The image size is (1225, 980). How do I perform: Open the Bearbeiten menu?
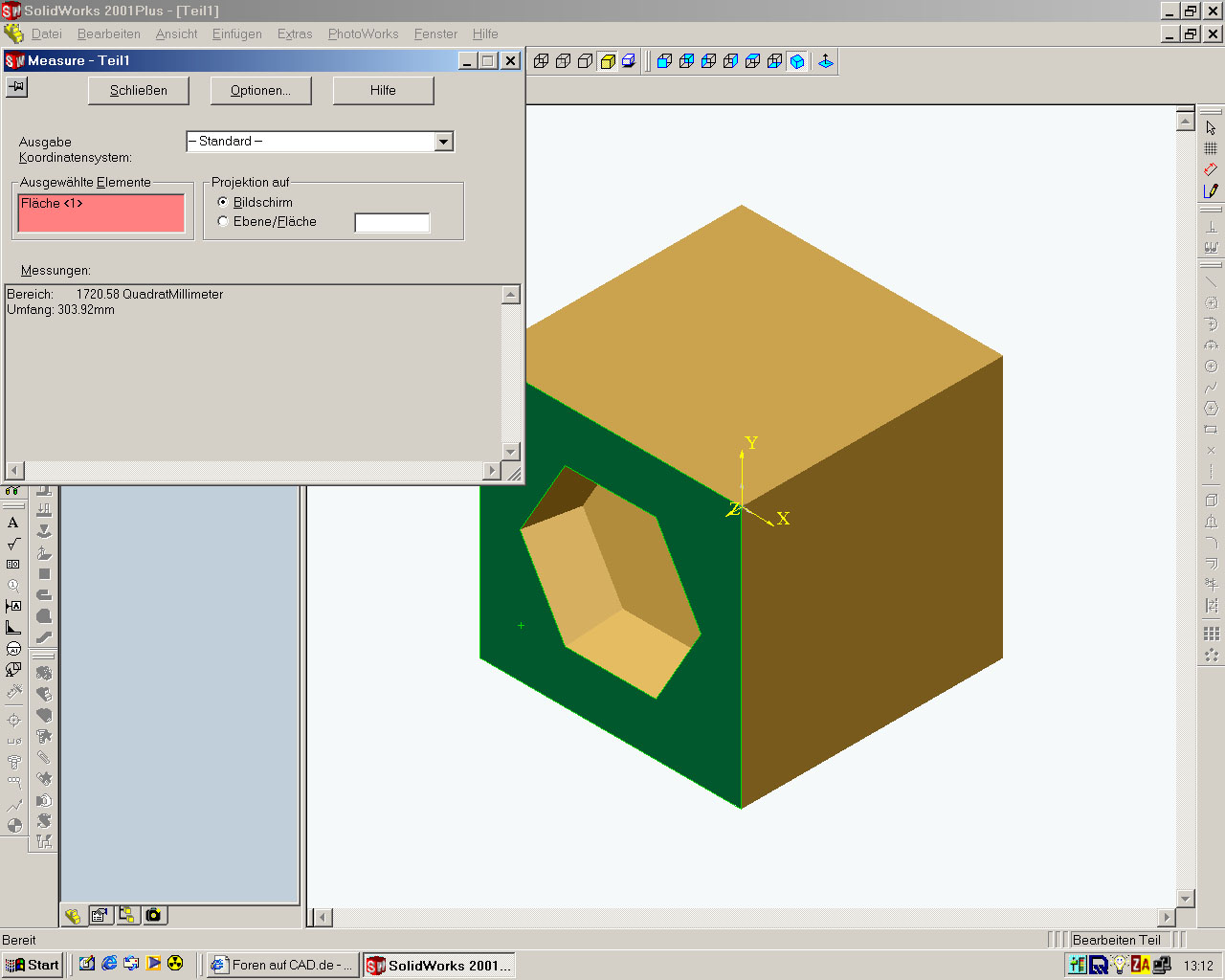109,33
